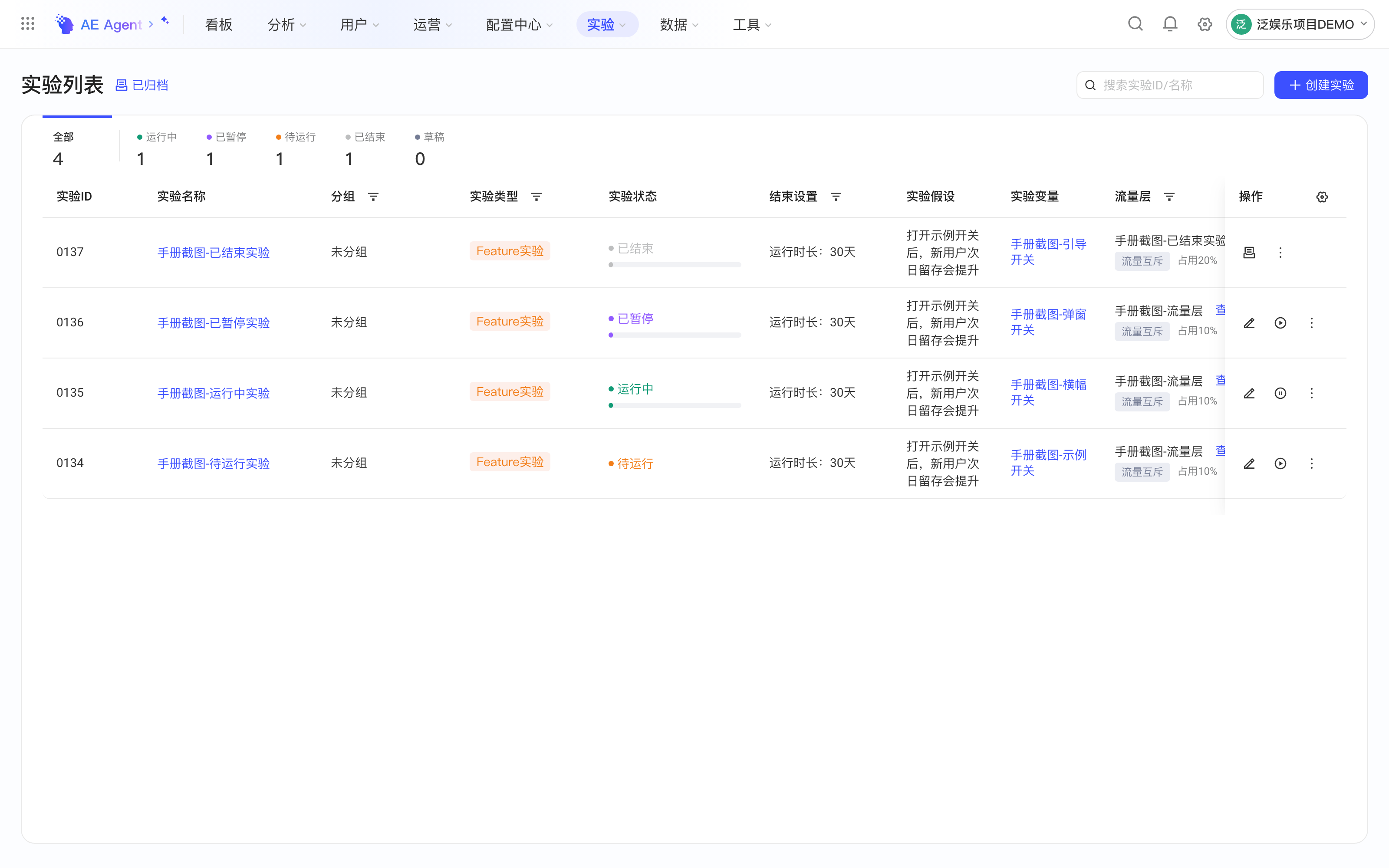
Task: Filter by 实验类型 column icon
Action: [x=537, y=197]
